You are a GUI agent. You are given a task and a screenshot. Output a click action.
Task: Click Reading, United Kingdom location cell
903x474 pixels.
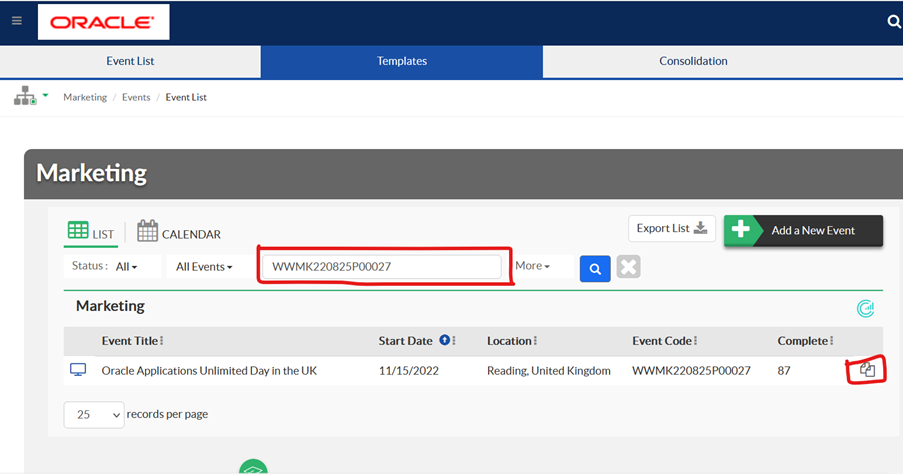(549, 371)
